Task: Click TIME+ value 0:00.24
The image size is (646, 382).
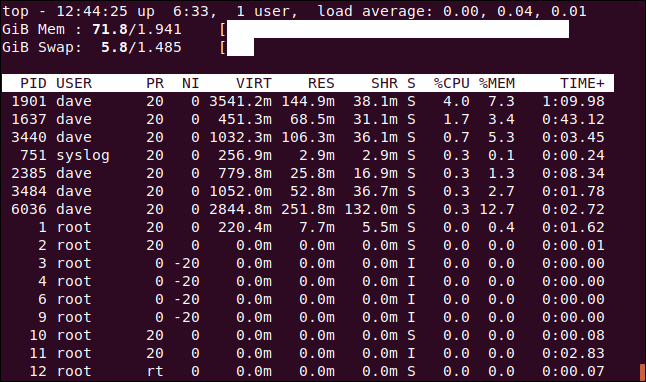Action: [573, 155]
